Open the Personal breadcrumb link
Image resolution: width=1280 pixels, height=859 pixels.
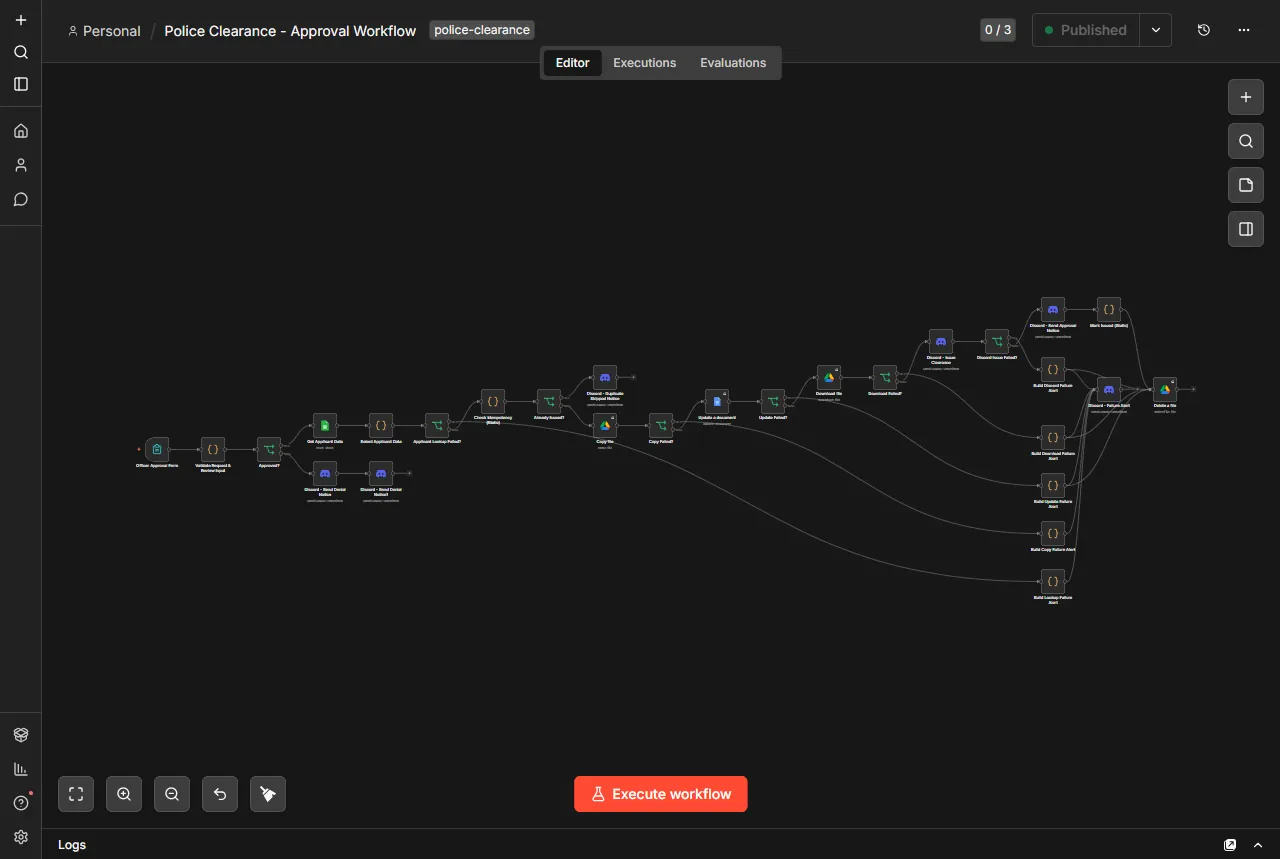(104, 31)
